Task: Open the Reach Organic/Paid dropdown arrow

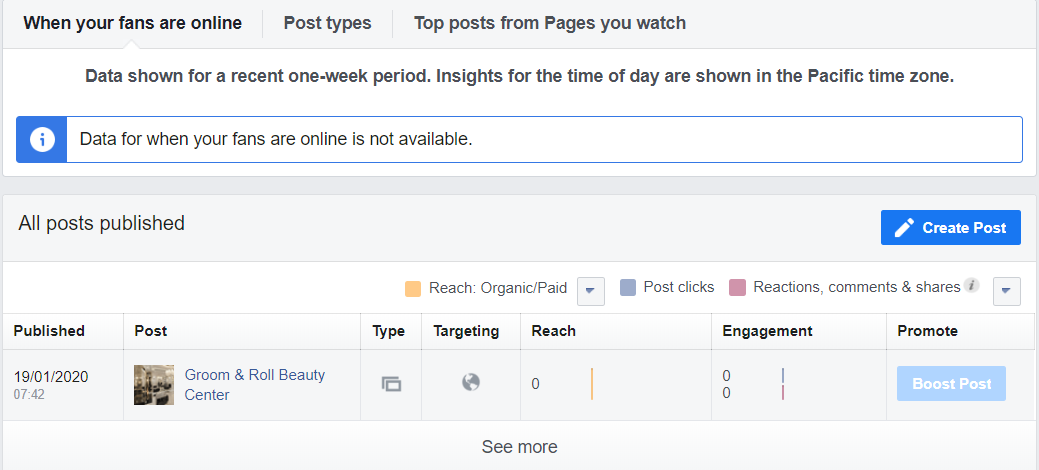Action: pyautogui.click(x=590, y=290)
